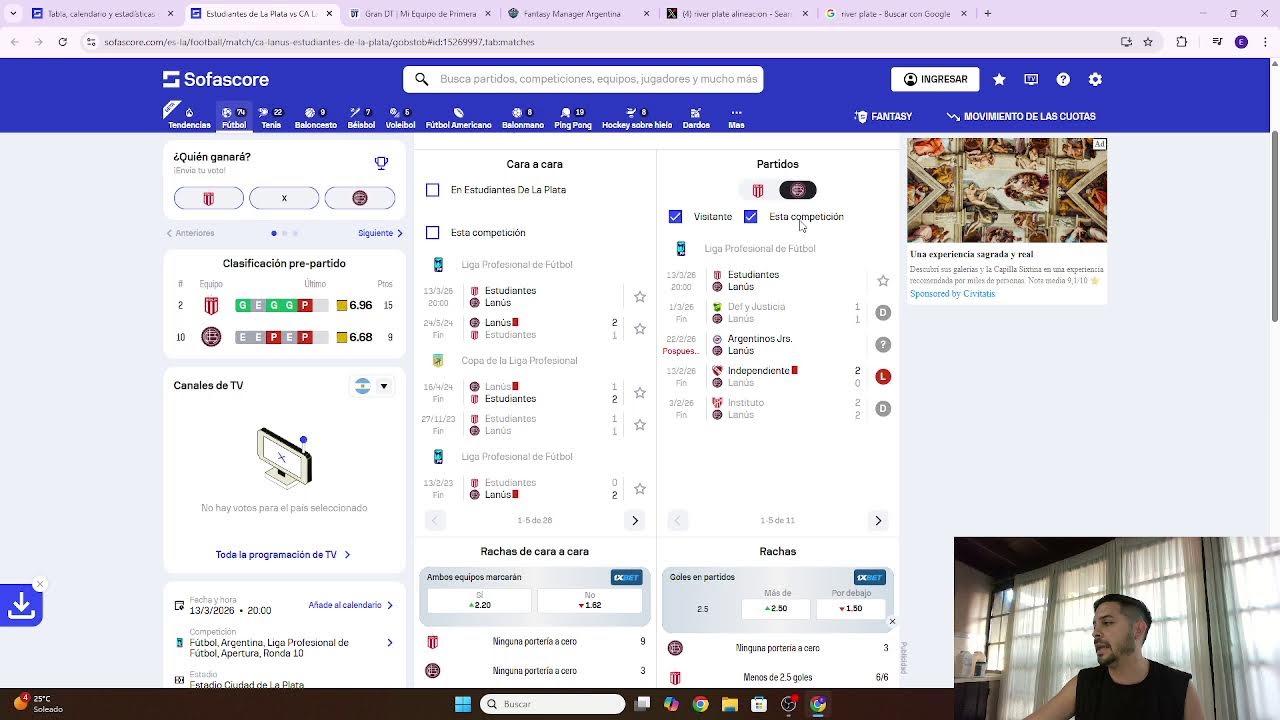Open Toda la programación de TV
Viewport: 1280px width, 720px height.
pyautogui.click(x=283, y=554)
